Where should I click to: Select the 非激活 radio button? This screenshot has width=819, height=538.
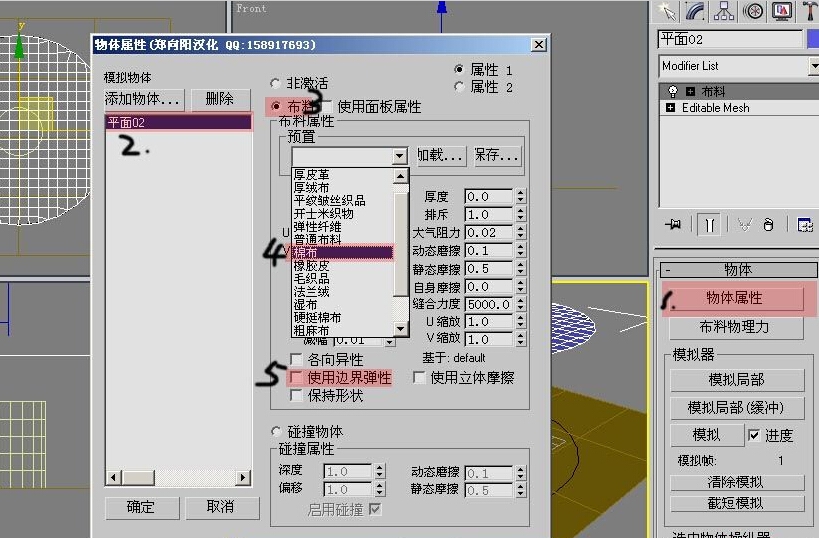tap(275, 84)
